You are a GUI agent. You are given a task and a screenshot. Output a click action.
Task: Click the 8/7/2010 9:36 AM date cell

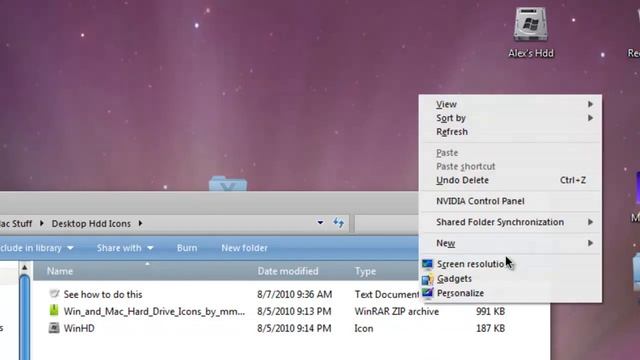(294, 294)
